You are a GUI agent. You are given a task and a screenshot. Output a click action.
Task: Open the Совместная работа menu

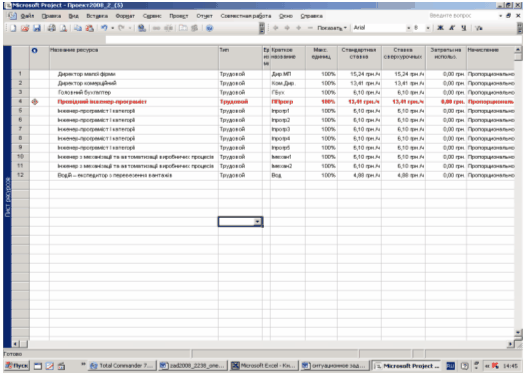click(x=246, y=16)
